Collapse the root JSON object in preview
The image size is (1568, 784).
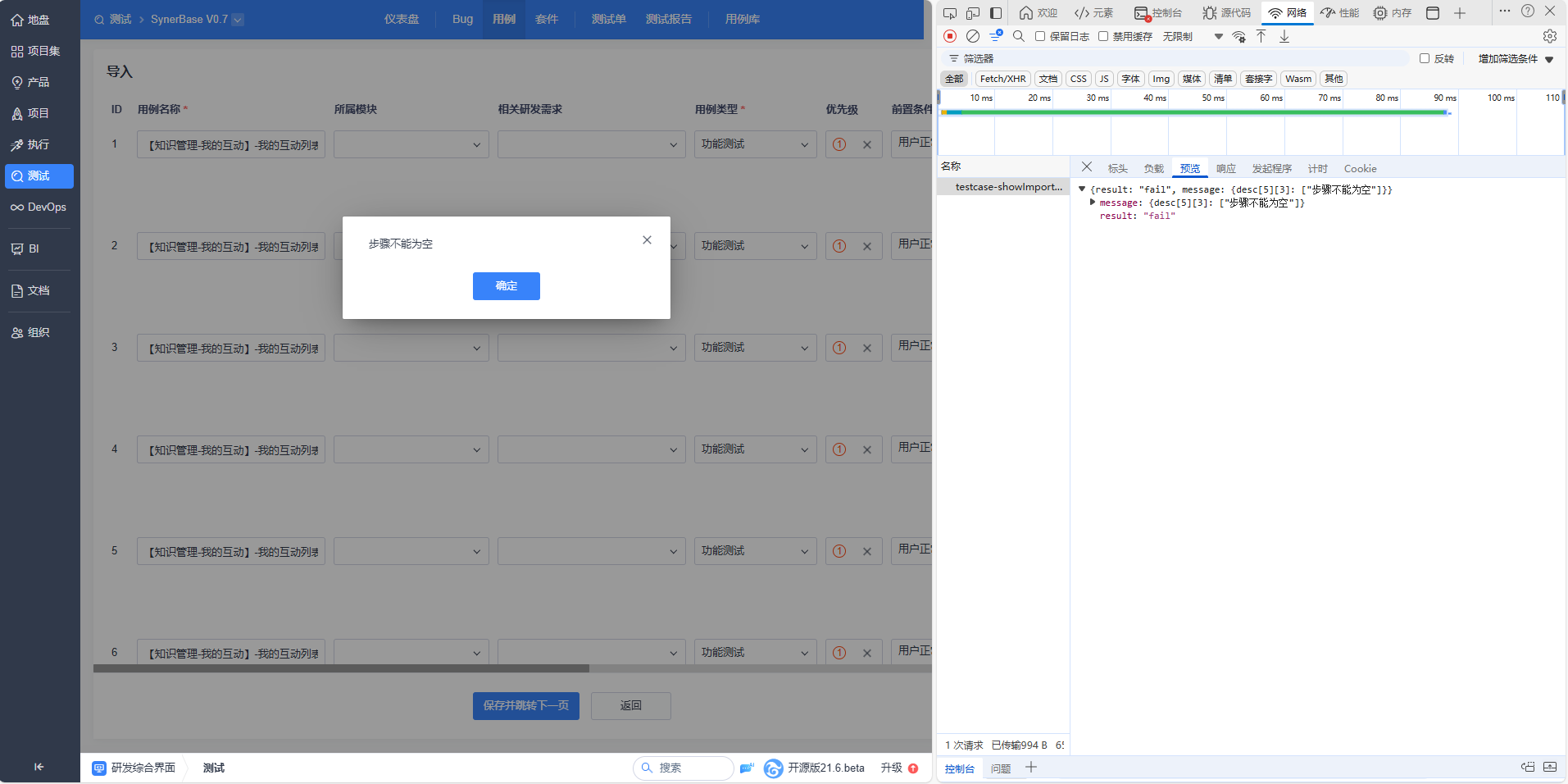1082,189
